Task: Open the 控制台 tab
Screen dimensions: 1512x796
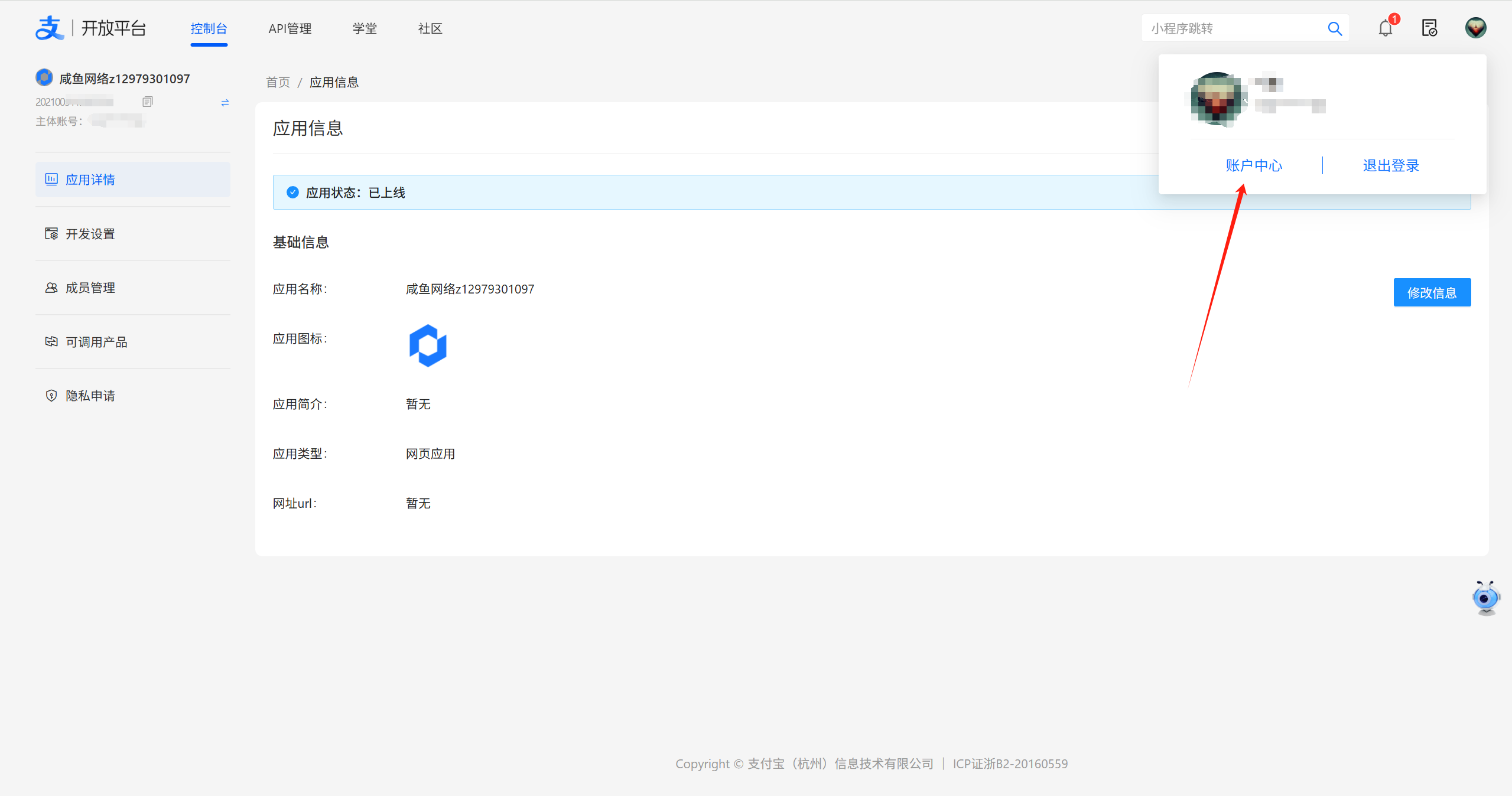Action: [209, 28]
